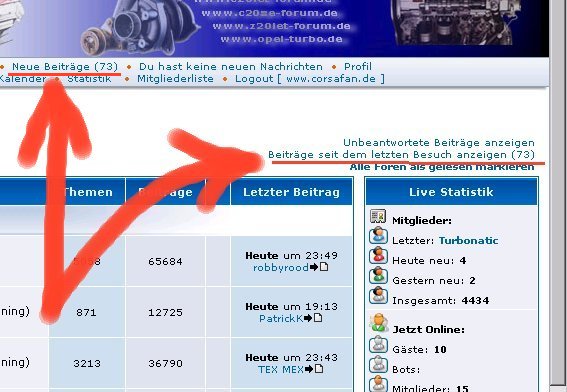Show Unbeantwortete Beiträge anzeigen
The height and width of the screenshot is (392, 567).
click(x=439, y=142)
